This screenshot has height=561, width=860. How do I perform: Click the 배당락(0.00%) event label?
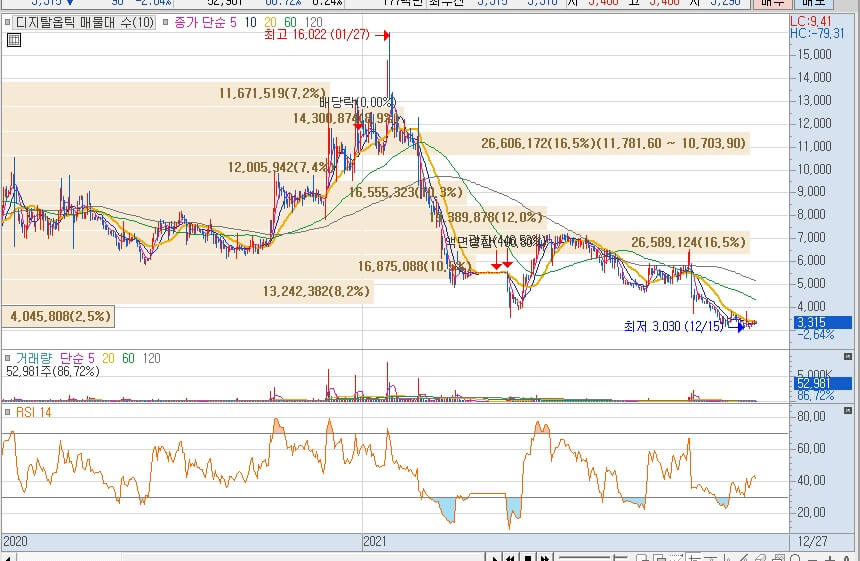(x=358, y=103)
